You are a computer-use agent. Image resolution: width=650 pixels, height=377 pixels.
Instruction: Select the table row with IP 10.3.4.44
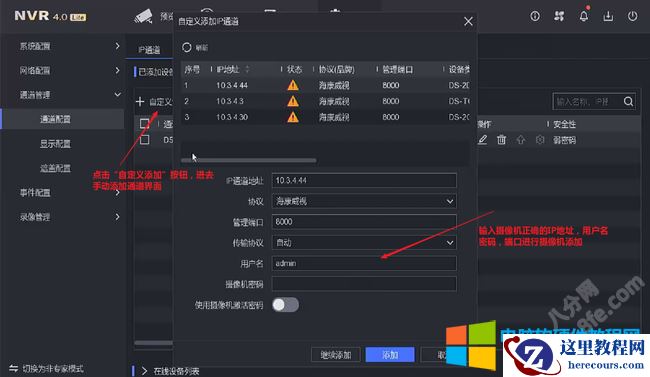(x=325, y=85)
